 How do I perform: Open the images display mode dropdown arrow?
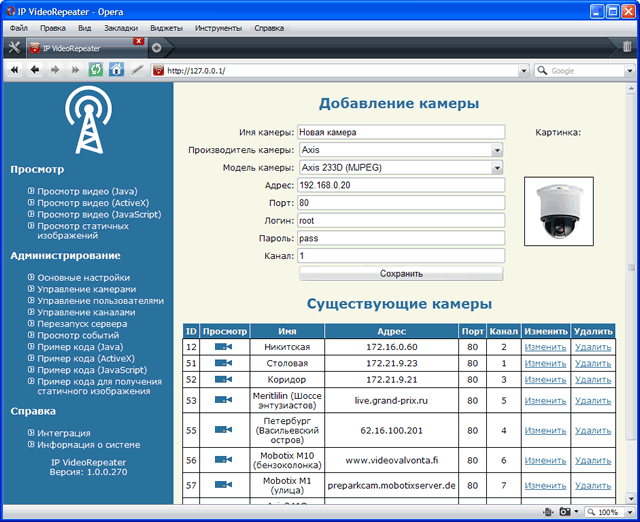[576, 511]
